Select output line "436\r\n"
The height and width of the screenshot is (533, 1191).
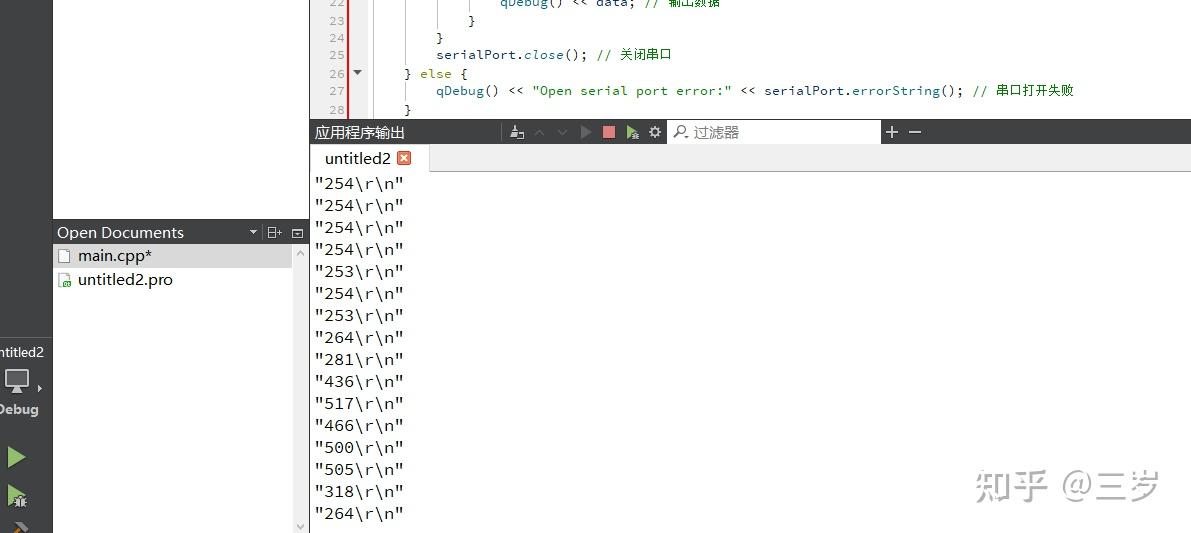pyautogui.click(x=359, y=381)
